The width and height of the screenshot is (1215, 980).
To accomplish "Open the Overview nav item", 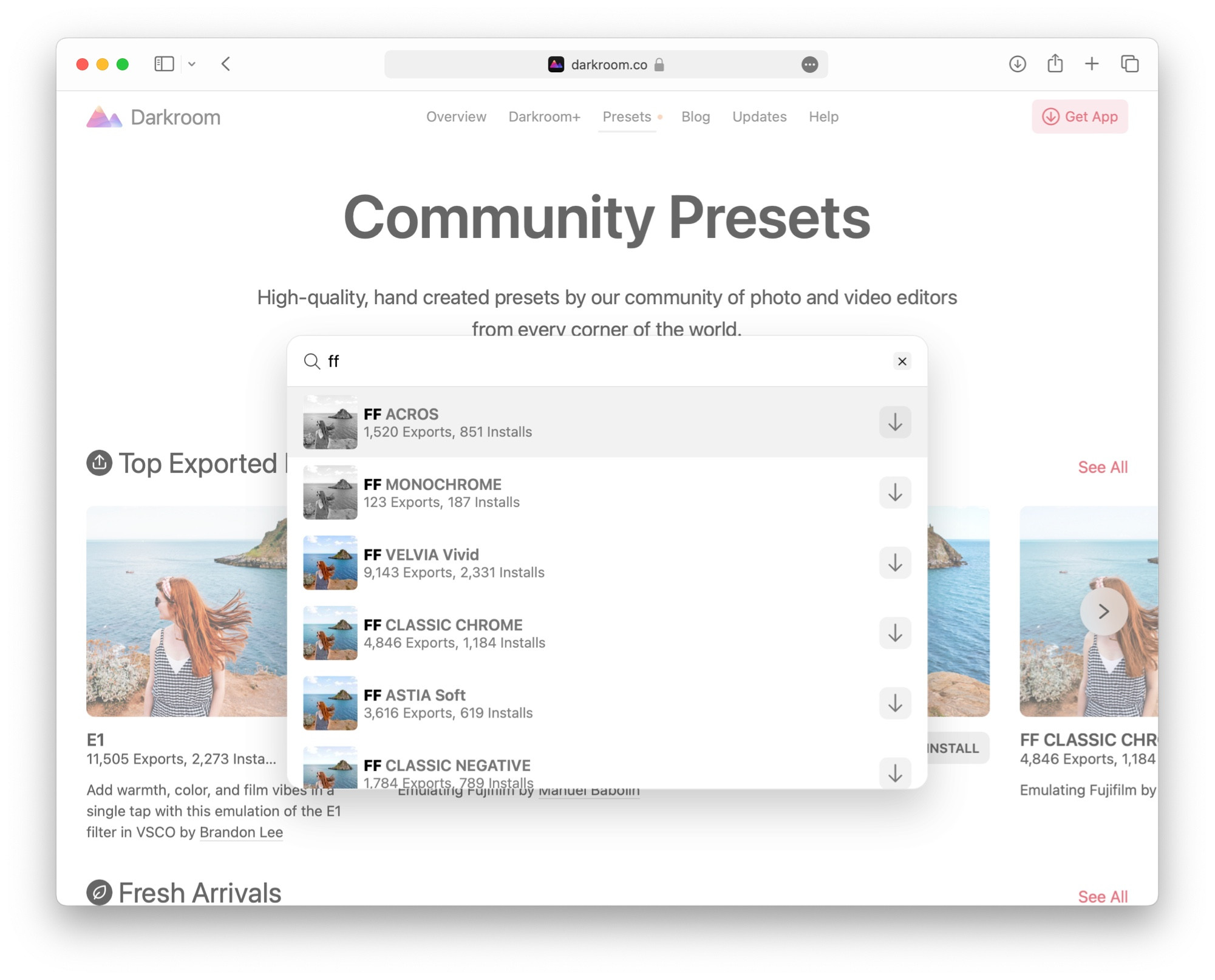I will coord(456,117).
